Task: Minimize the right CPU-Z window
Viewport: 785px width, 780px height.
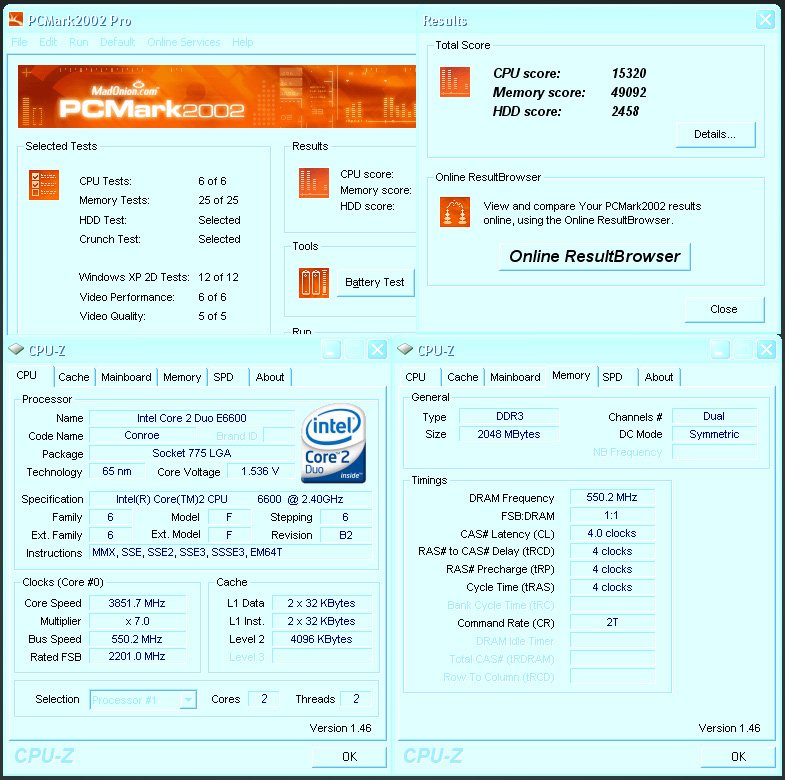Action: point(720,349)
